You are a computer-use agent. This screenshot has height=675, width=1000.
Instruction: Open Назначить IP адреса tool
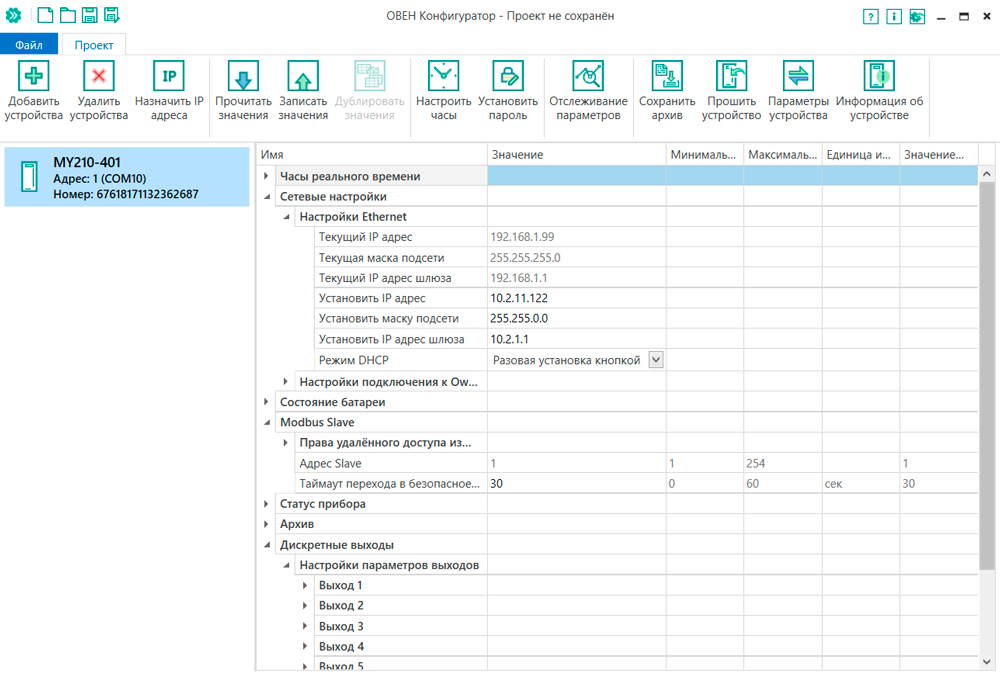169,77
